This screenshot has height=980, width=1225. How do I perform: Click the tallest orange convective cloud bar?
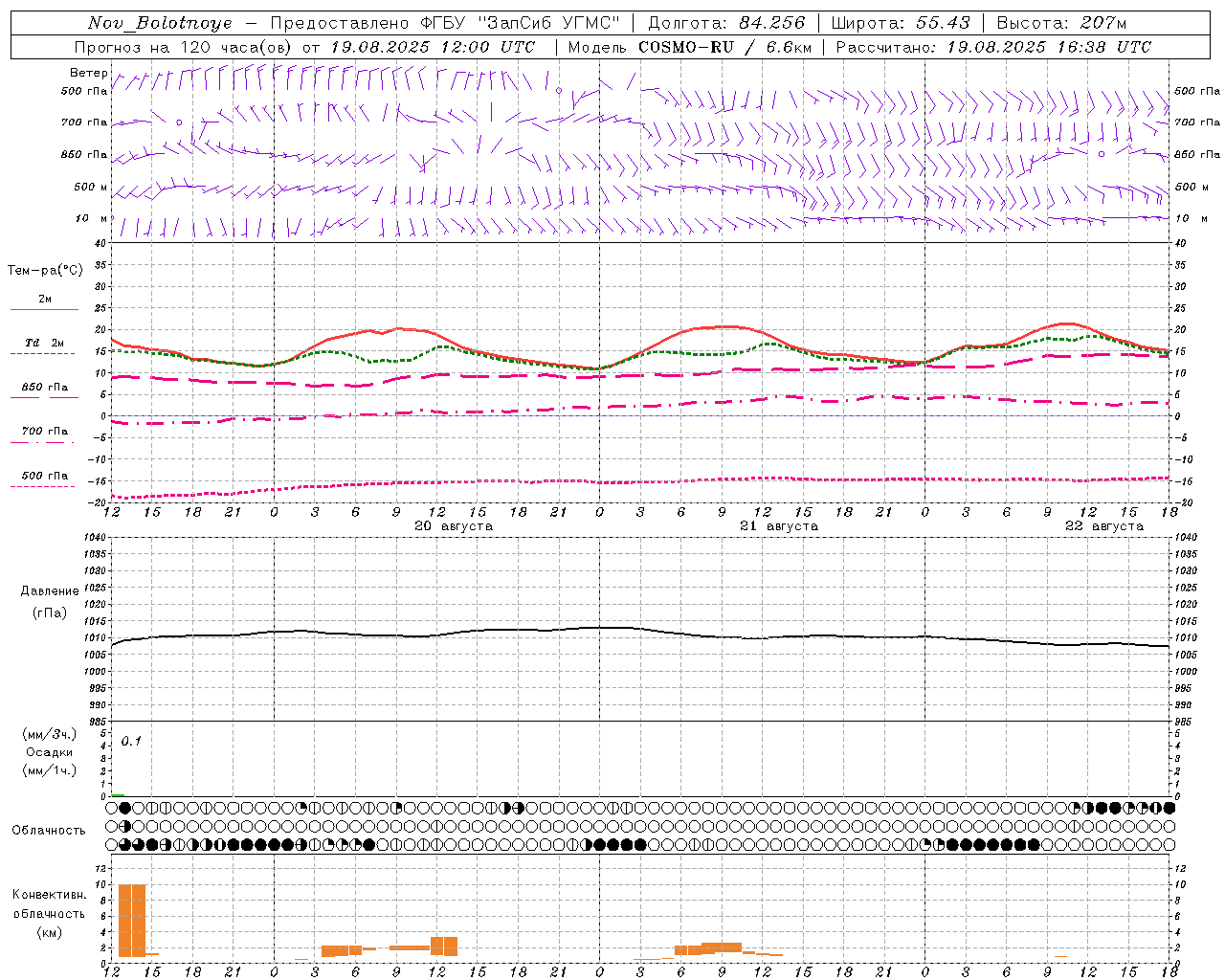[132, 921]
